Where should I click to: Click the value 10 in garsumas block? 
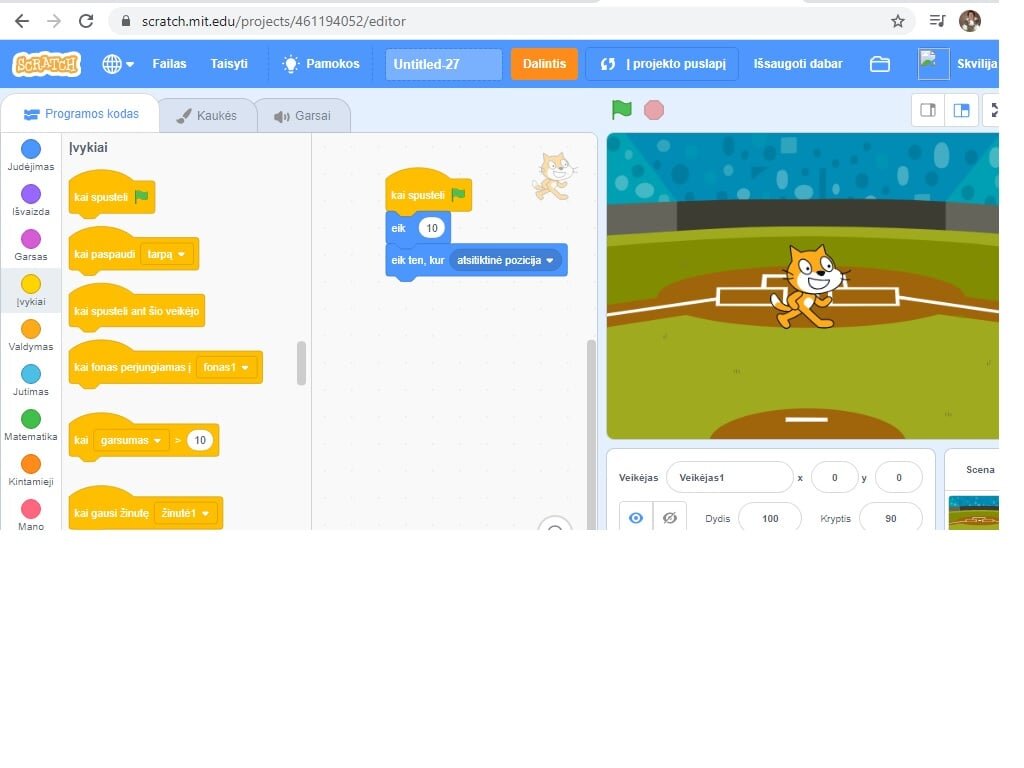click(200, 440)
